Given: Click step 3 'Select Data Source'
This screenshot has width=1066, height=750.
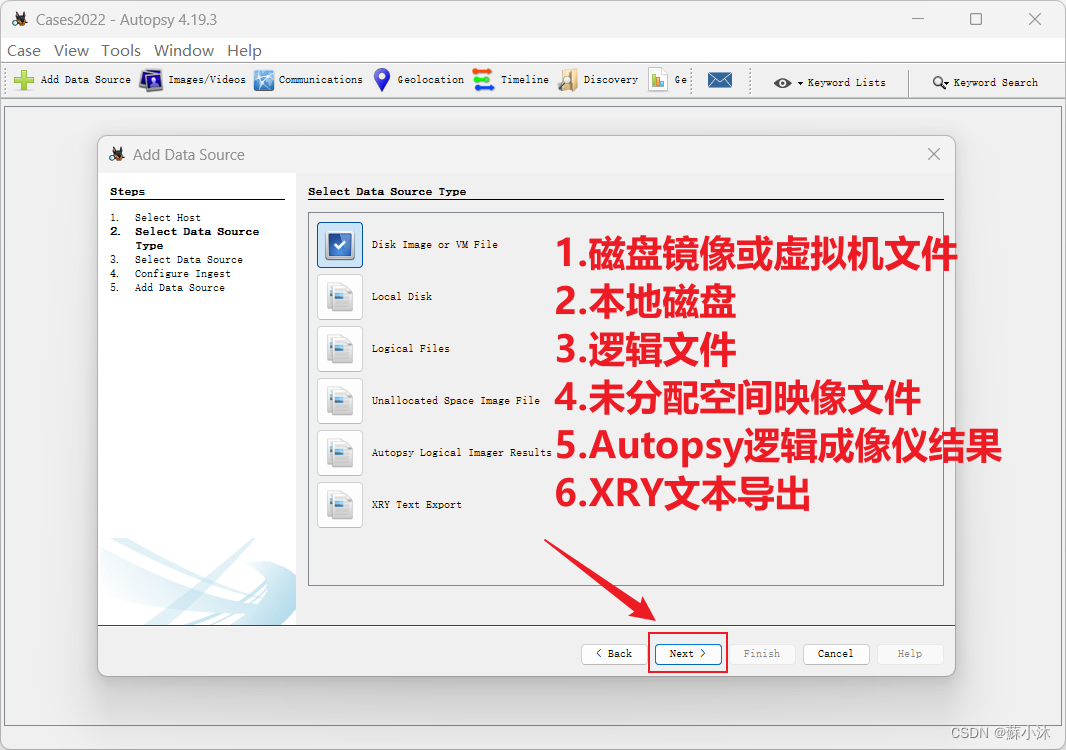Looking at the screenshot, I should (188, 260).
